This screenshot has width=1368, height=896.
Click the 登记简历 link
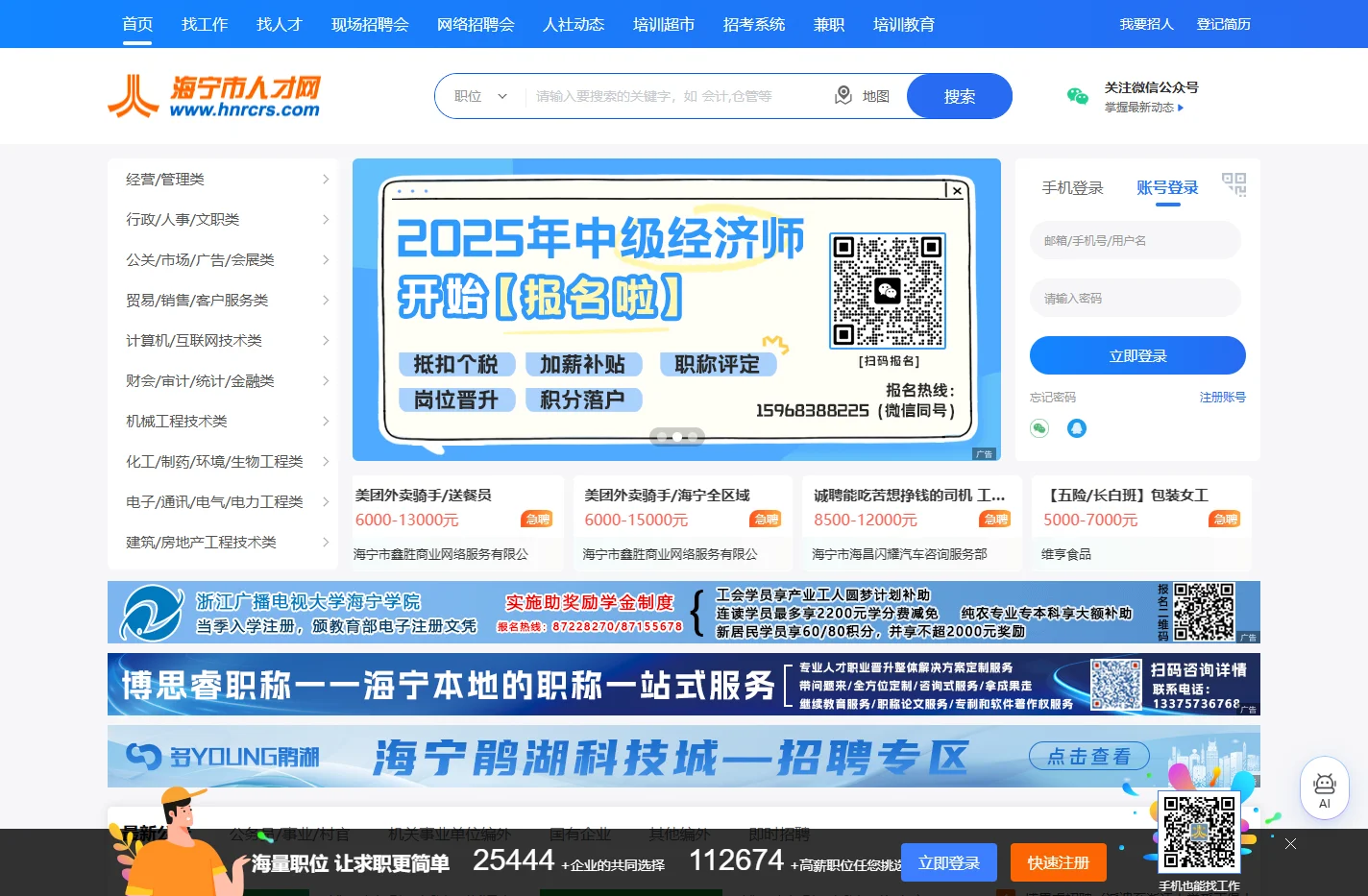click(1224, 24)
